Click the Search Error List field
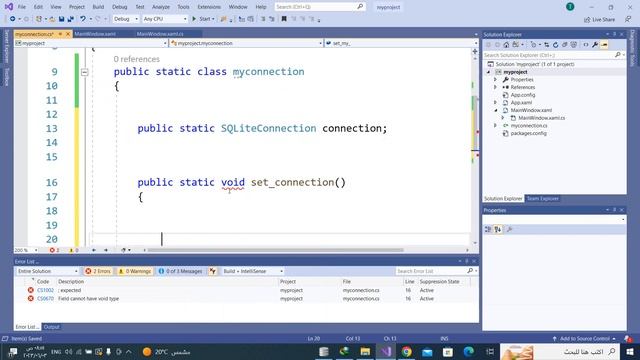 tap(436, 271)
